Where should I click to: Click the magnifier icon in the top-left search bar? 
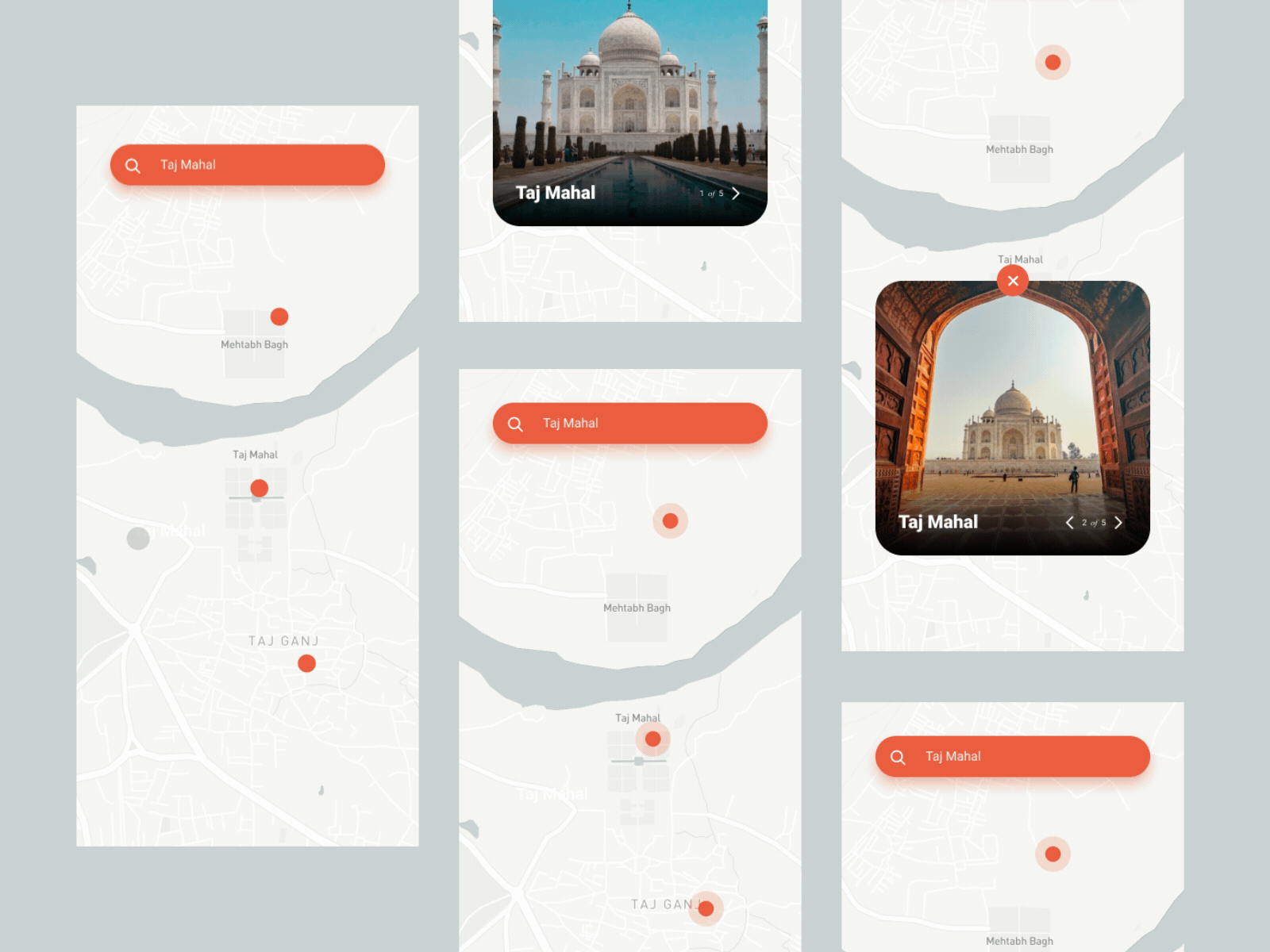(133, 164)
